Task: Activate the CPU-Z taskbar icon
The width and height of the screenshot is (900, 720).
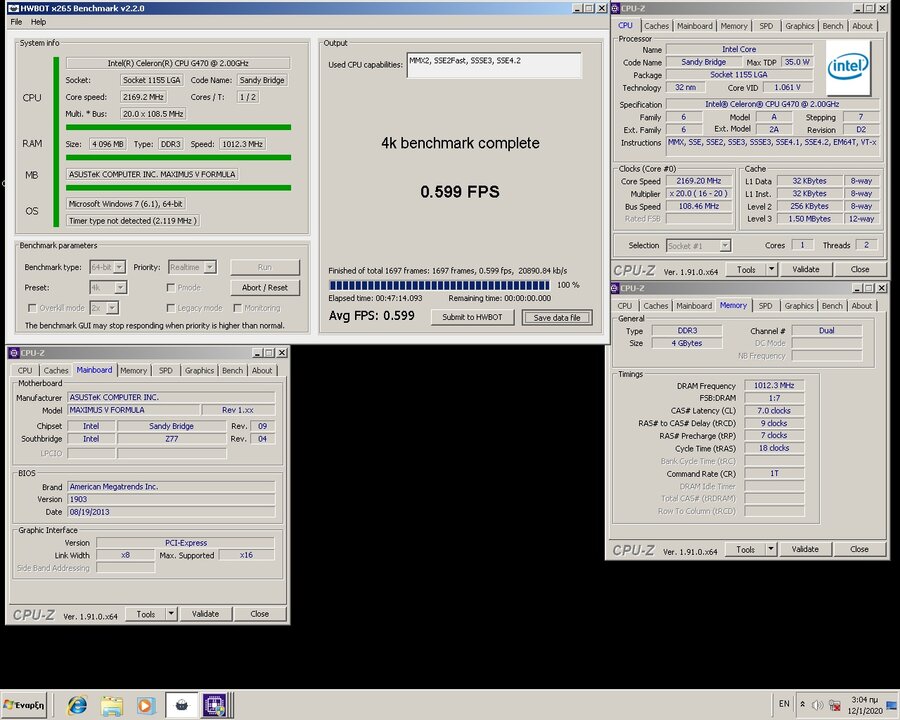Action: coord(216,704)
